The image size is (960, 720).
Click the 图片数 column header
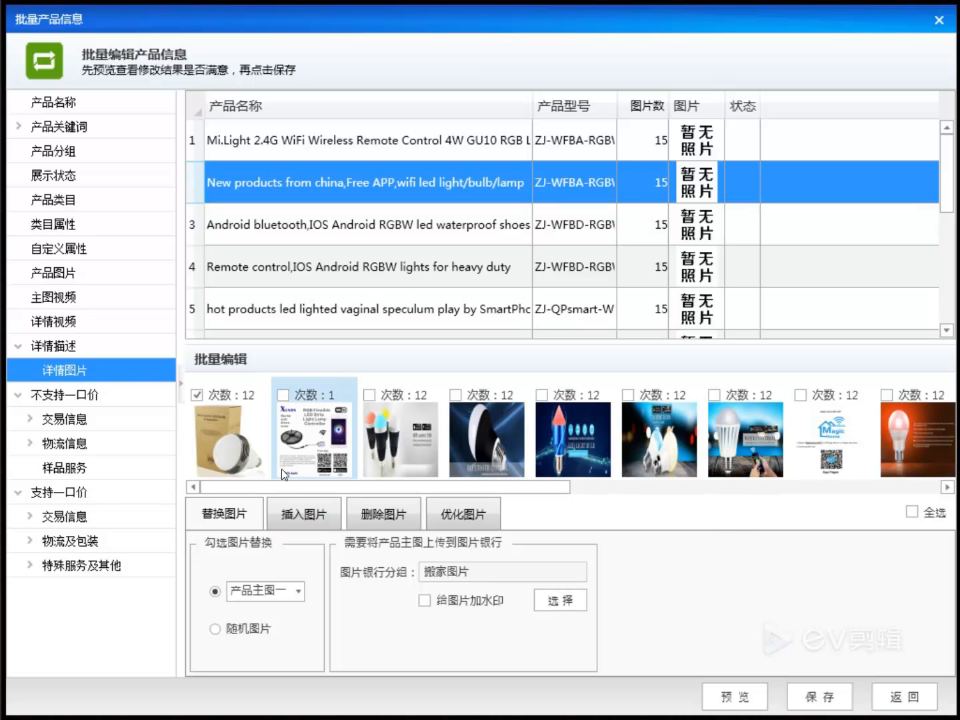click(x=643, y=106)
